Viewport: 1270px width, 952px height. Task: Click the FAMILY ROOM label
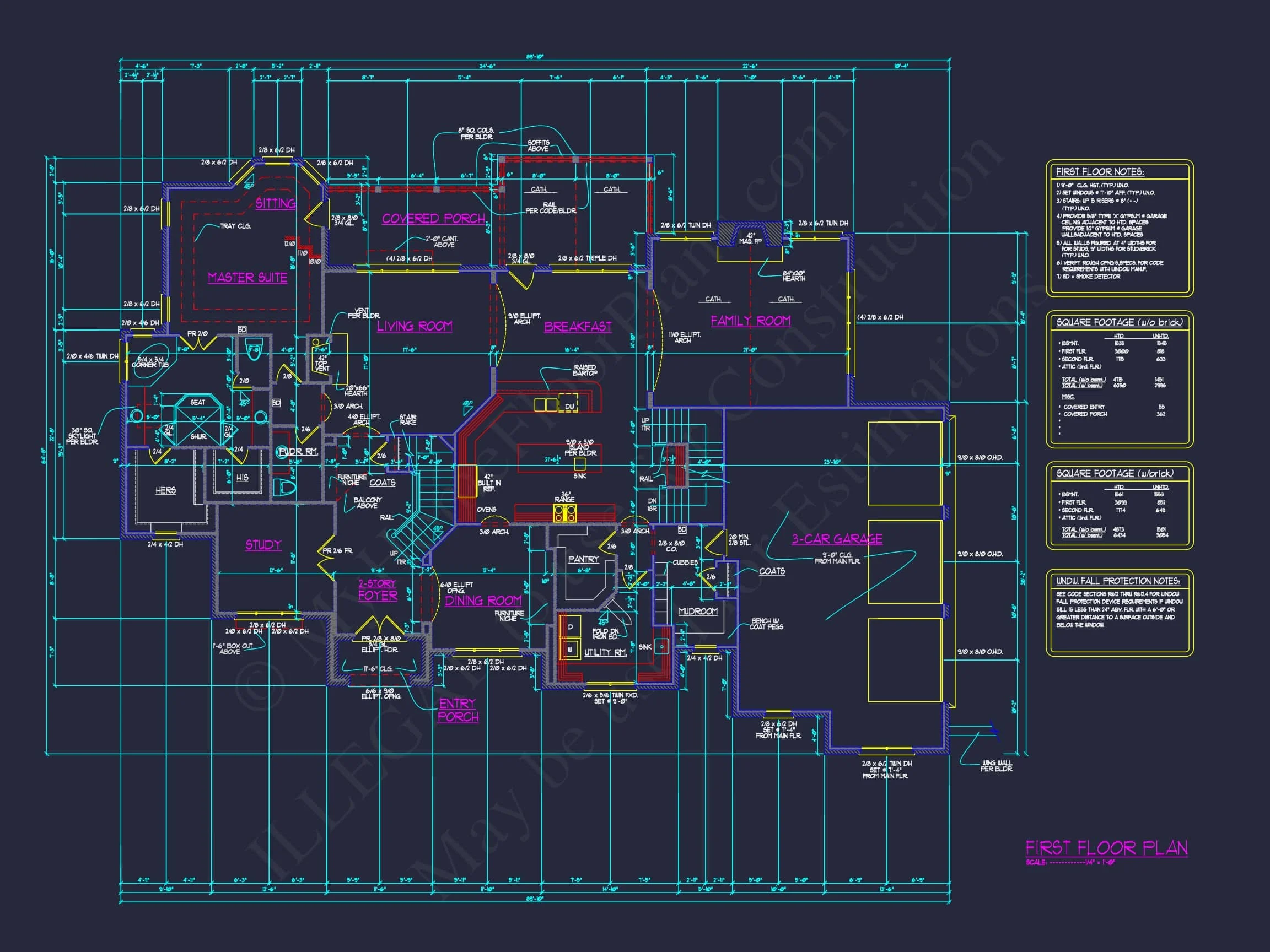750,321
